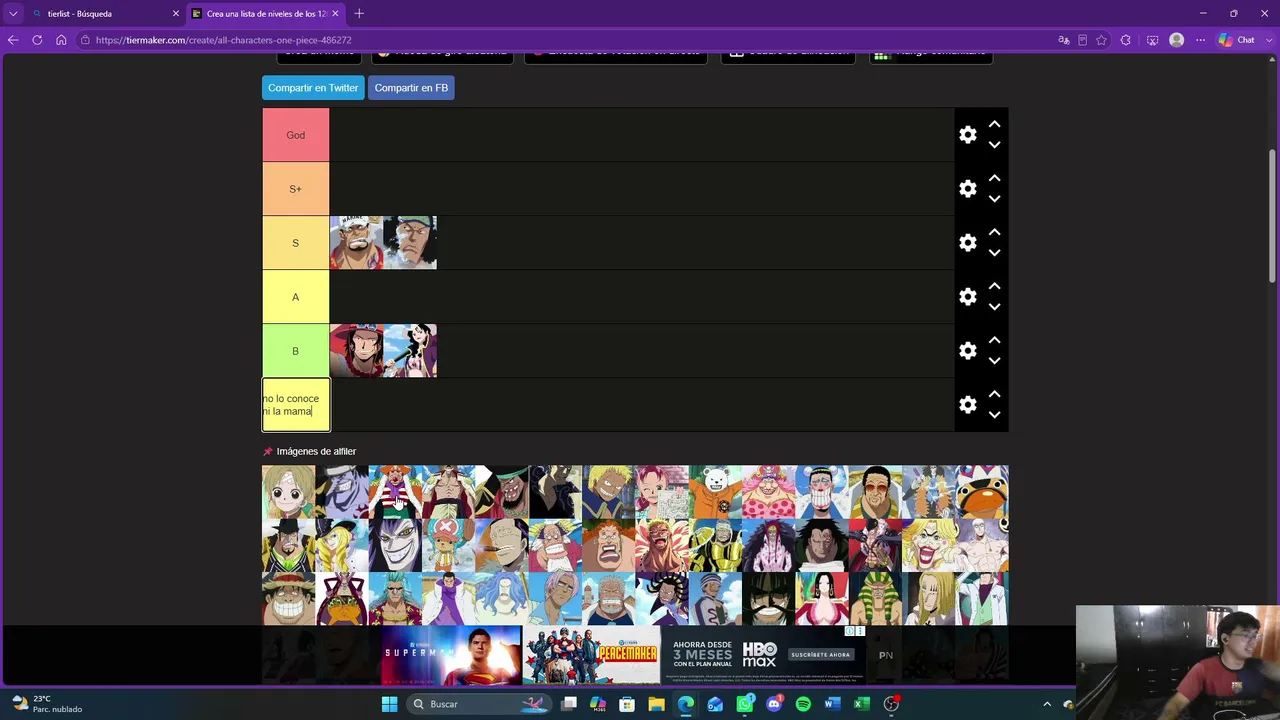Viewport: 1280px width, 720px height.
Task: Move the B tier row up
Action: pyautogui.click(x=994, y=340)
